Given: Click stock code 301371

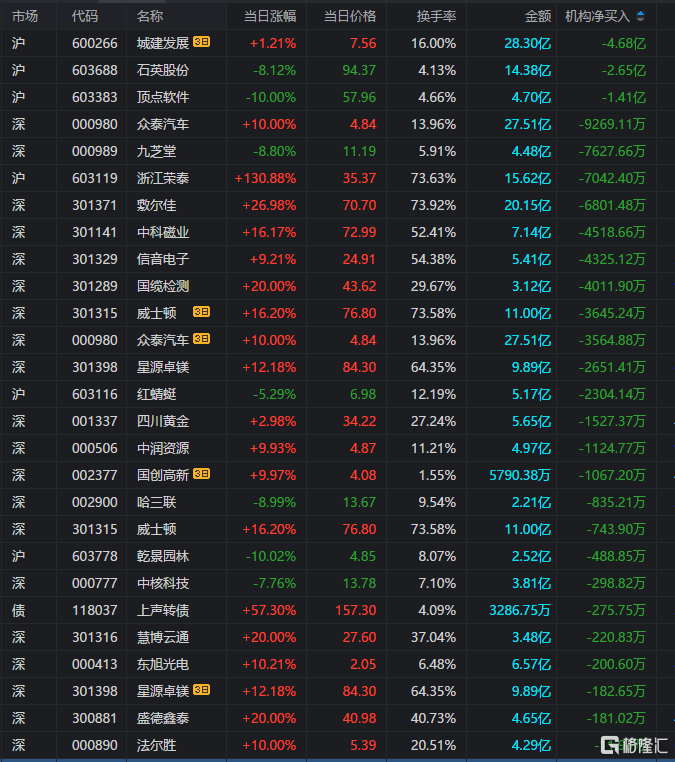Looking at the screenshot, I should 95,205.
